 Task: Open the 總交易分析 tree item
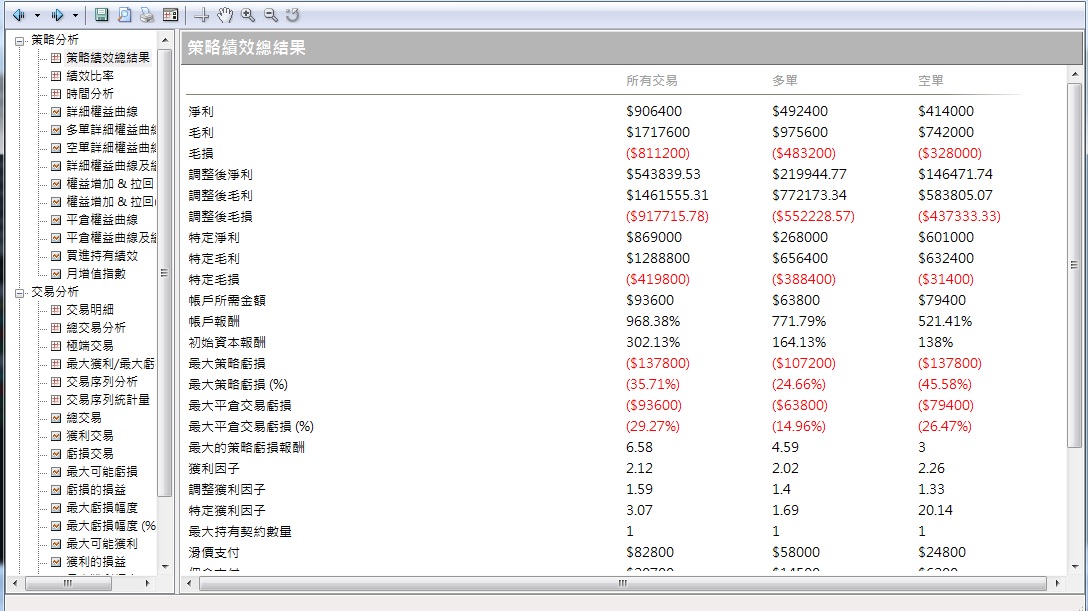tap(96, 327)
